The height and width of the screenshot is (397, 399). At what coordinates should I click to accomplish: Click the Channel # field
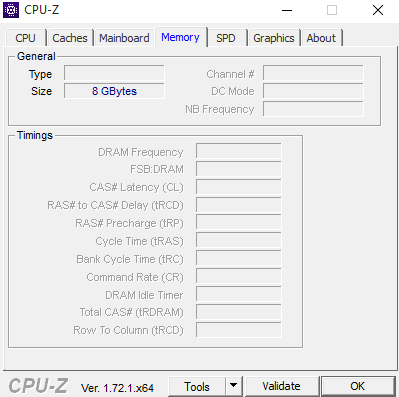[313, 73]
